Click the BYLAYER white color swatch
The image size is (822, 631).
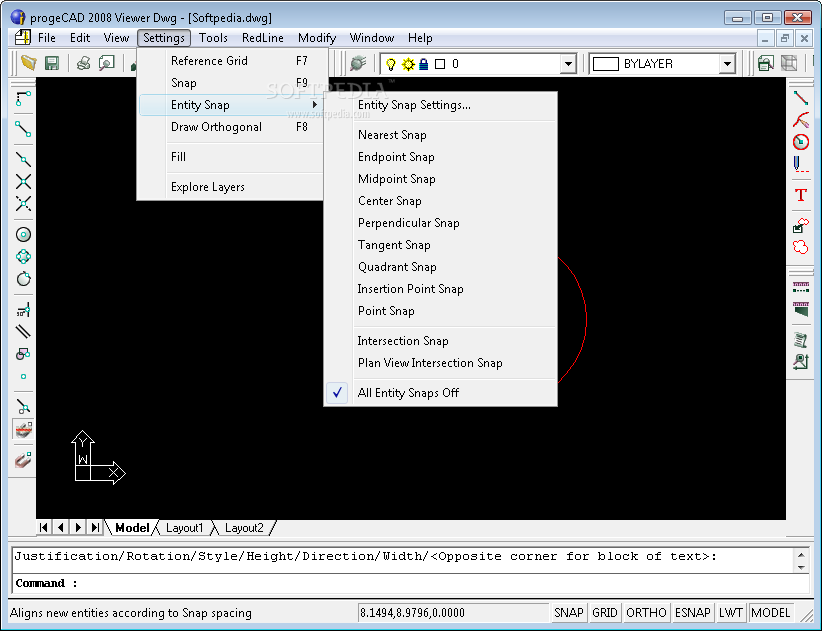[605, 64]
